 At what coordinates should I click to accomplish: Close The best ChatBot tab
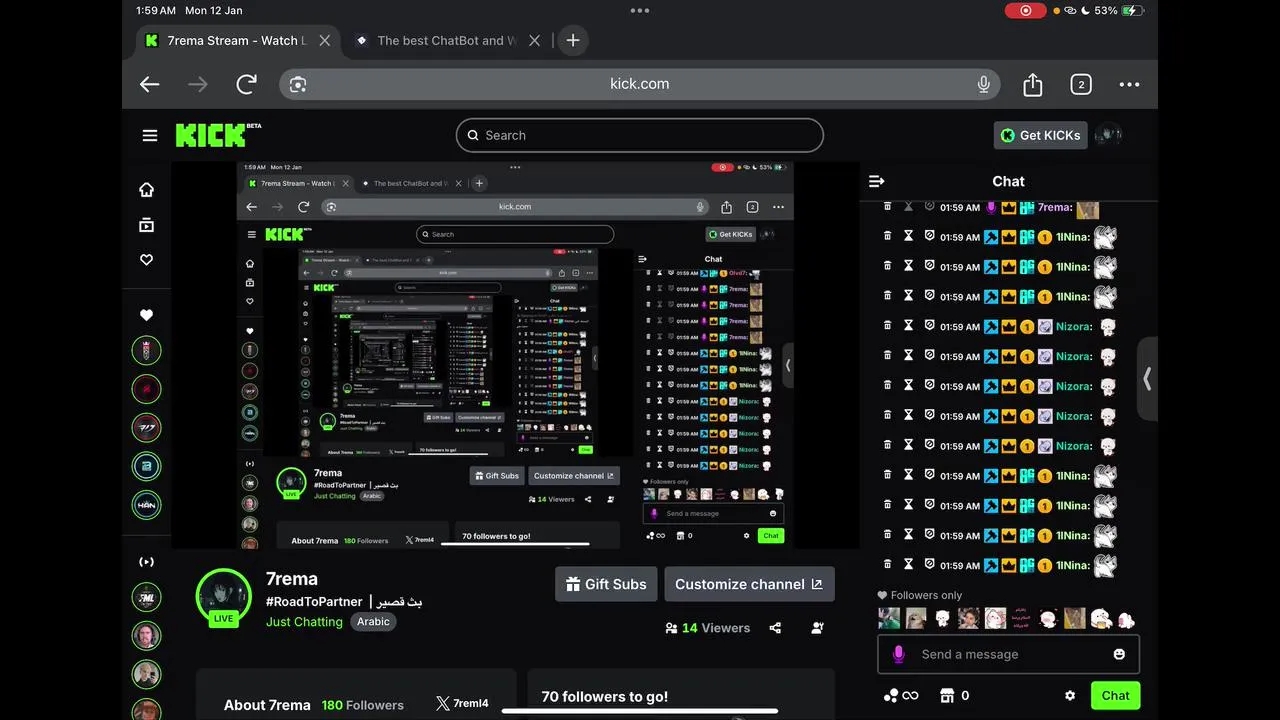click(535, 41)
